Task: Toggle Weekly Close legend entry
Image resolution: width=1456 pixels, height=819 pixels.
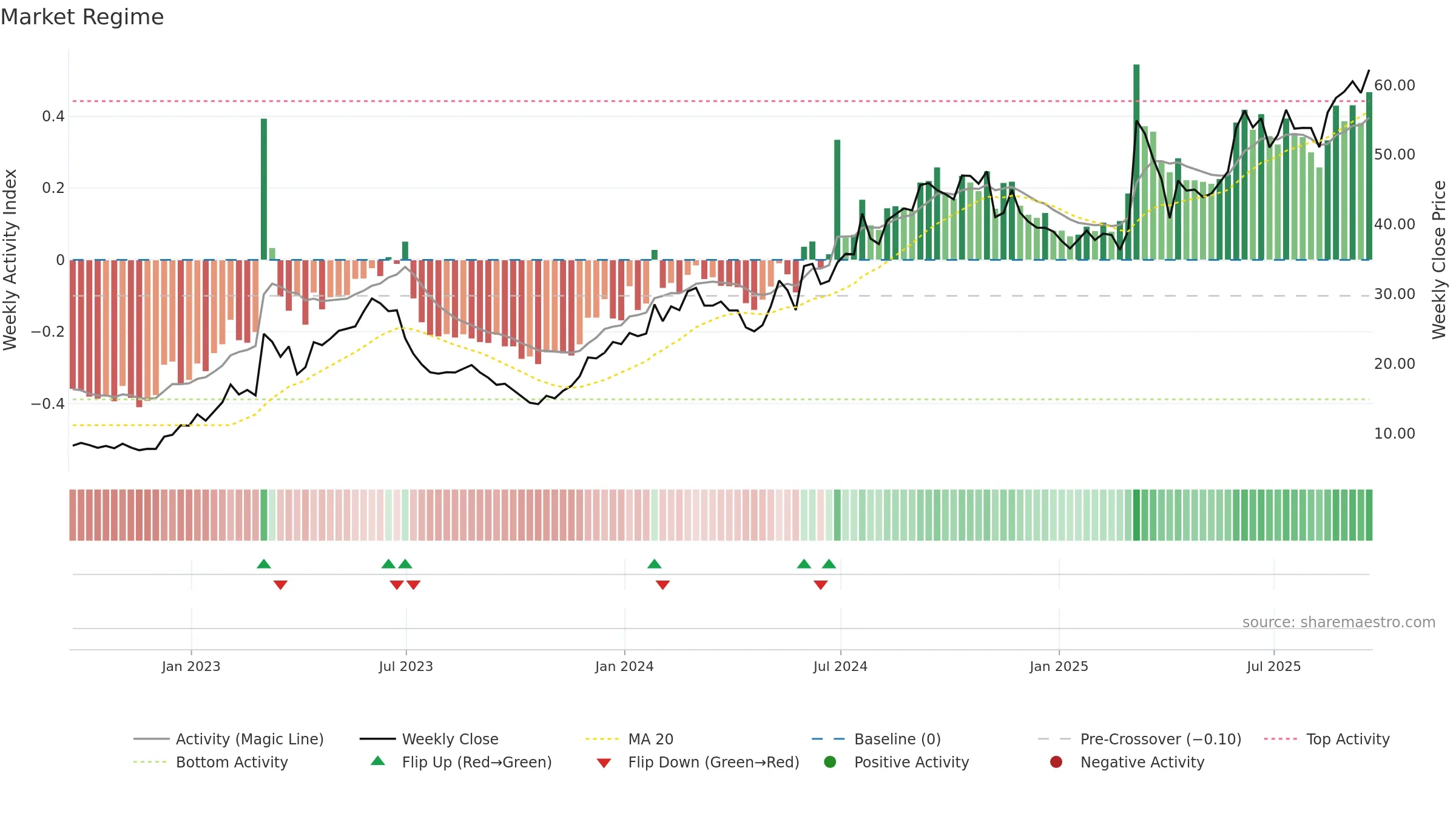Action: 429,739
